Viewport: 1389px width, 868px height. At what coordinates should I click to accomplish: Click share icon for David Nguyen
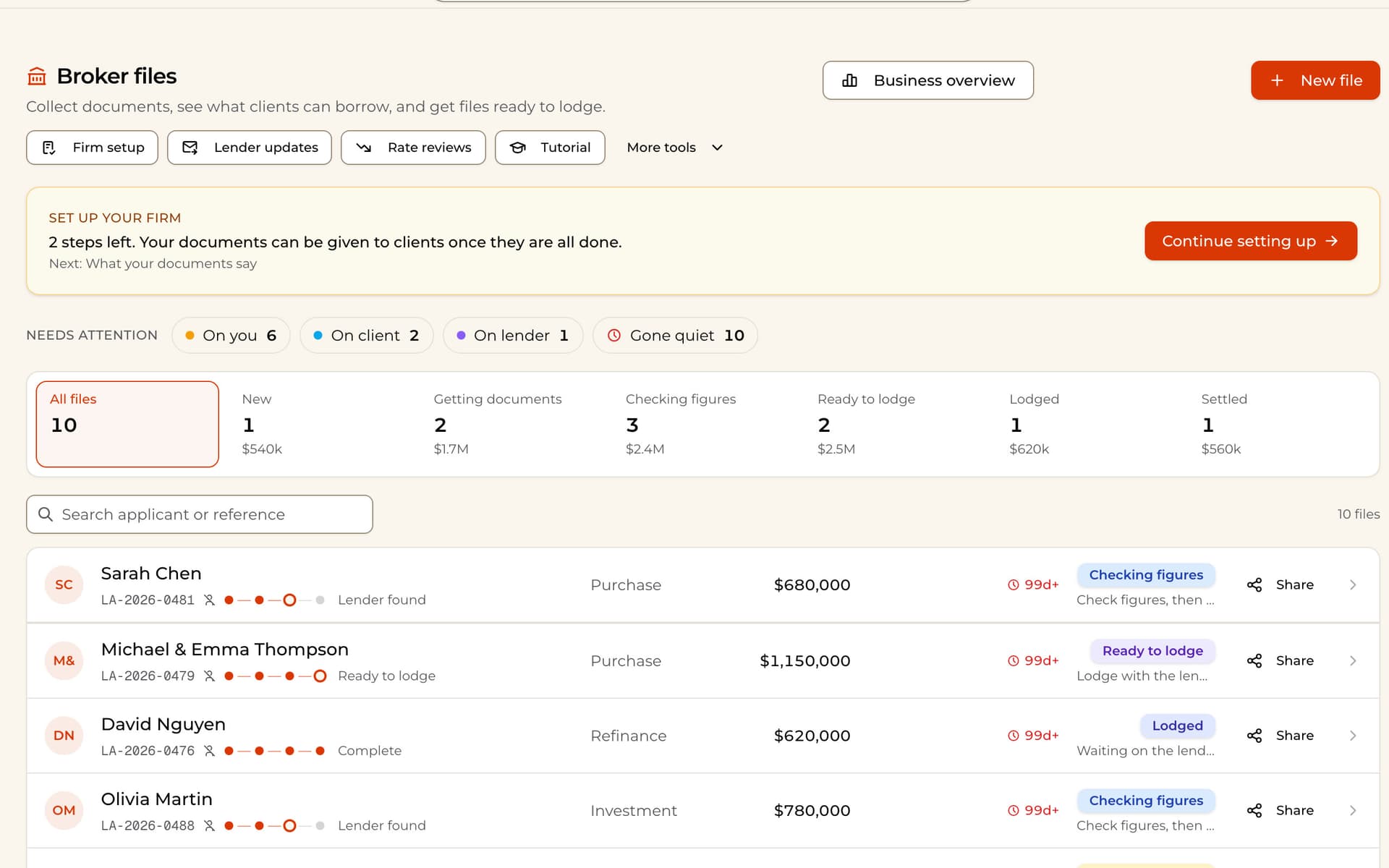coord(1254,736)
